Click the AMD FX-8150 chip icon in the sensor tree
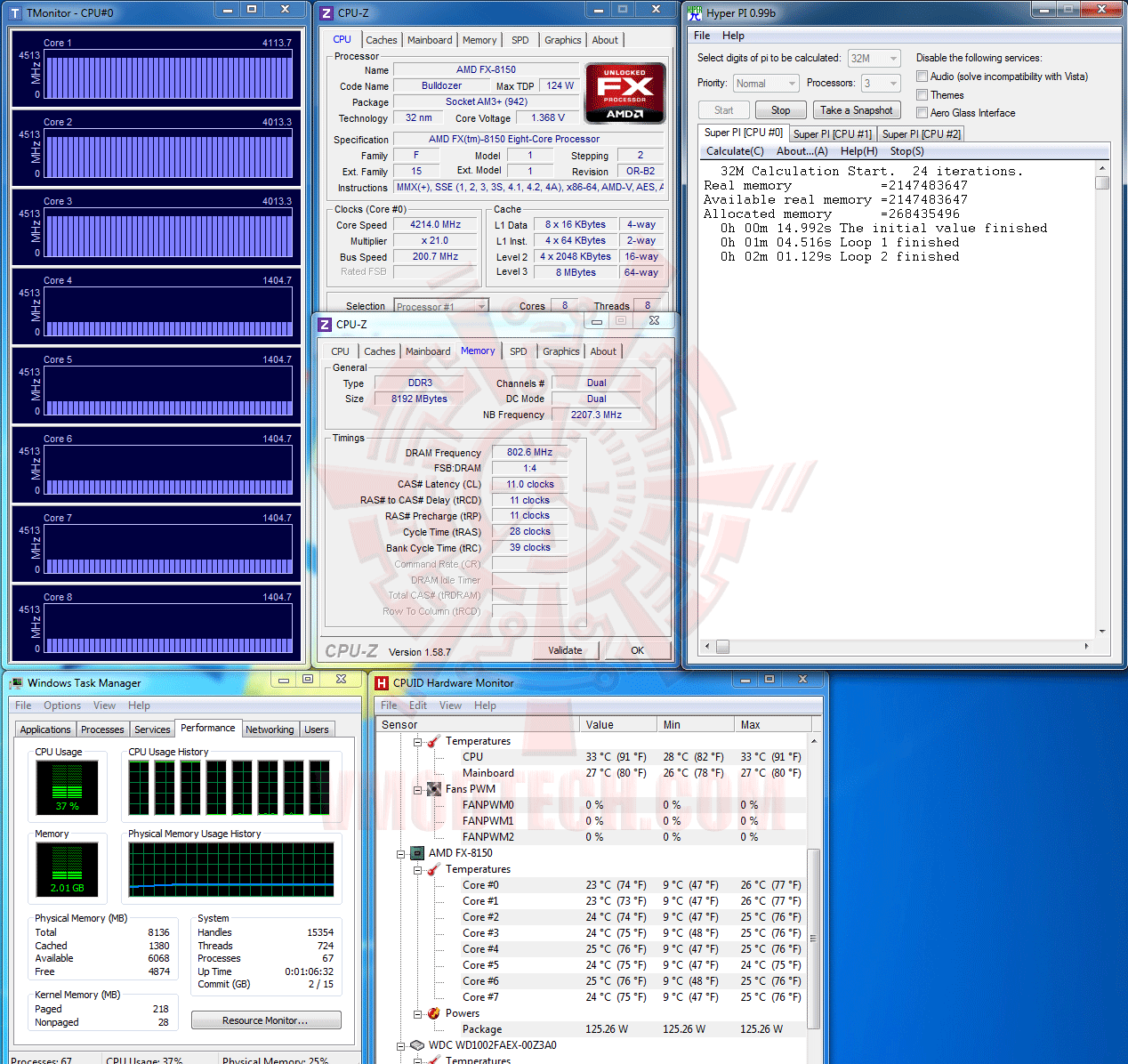The height and width of the screenshot is (1064, 1128). (417, 853)
